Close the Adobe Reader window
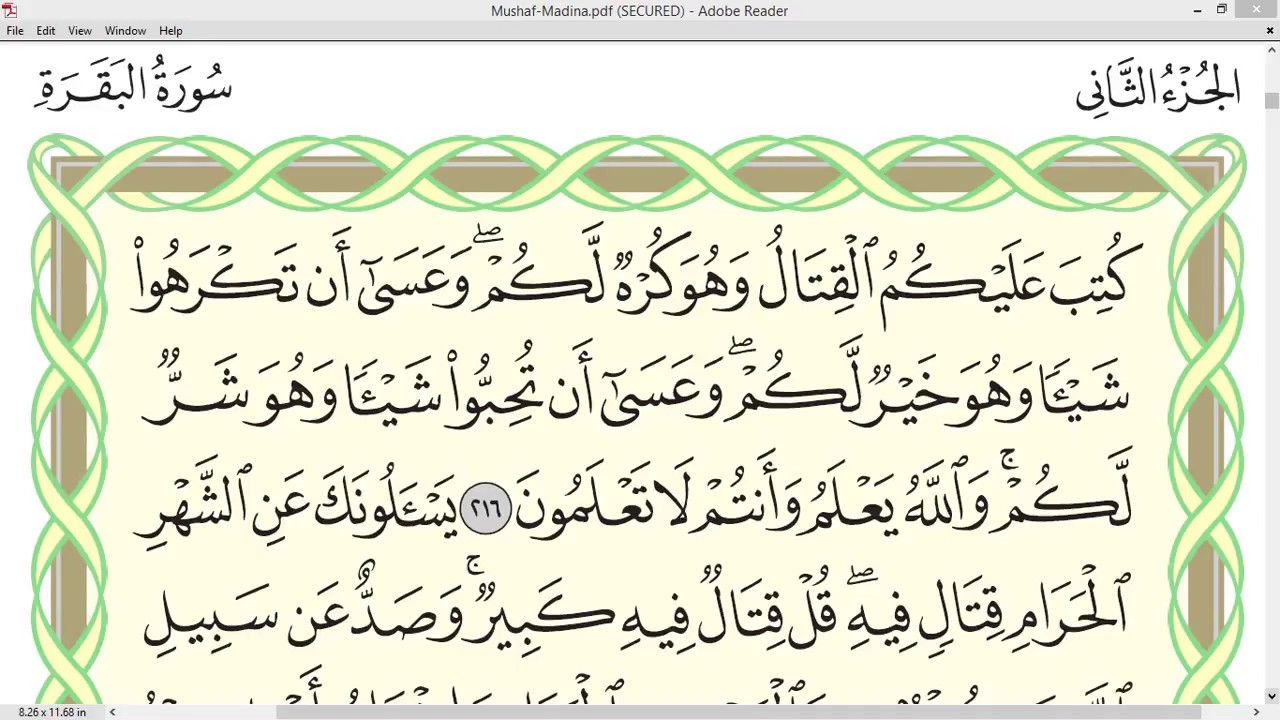 click(x=1256, y=10)
